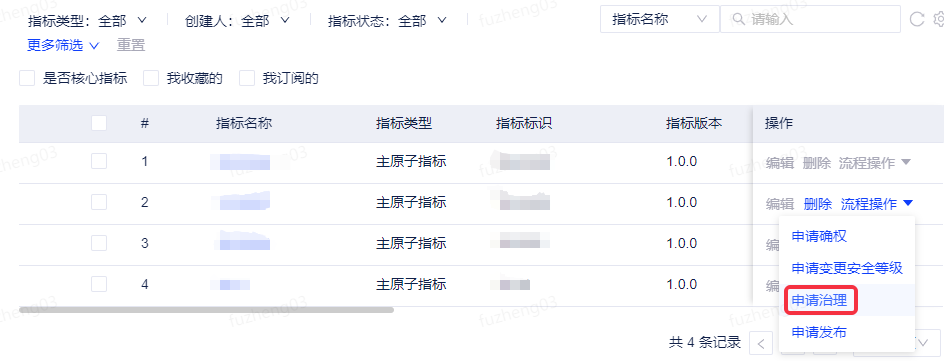Select all rows via header checkbox
Image resolution: width=944 pixels, height=361 pixels.
pyautogui.click(x=99, y=123)
